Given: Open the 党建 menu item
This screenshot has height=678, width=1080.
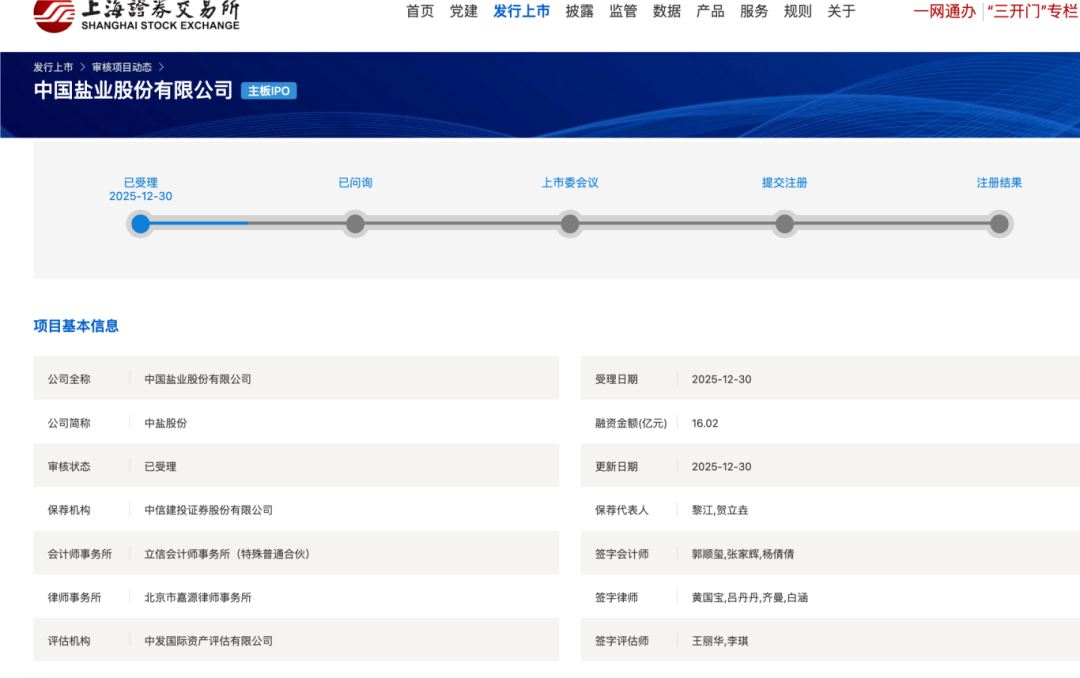Looking at the screenshot, I should [464, 11].
